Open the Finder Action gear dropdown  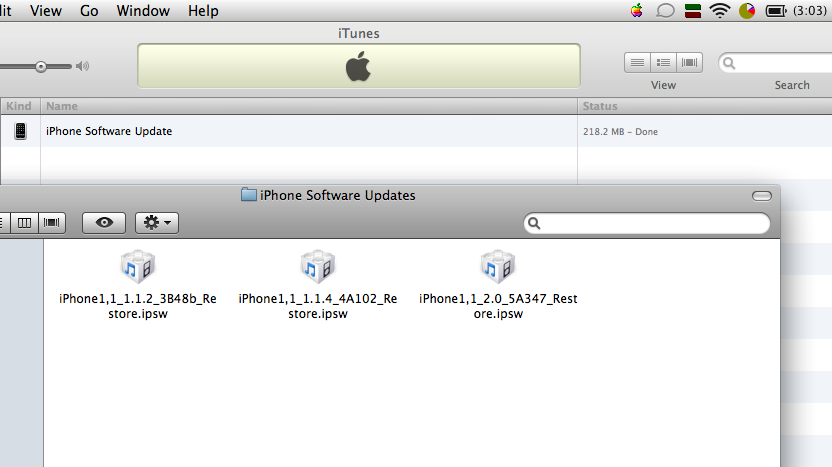[x=157, y=222]
